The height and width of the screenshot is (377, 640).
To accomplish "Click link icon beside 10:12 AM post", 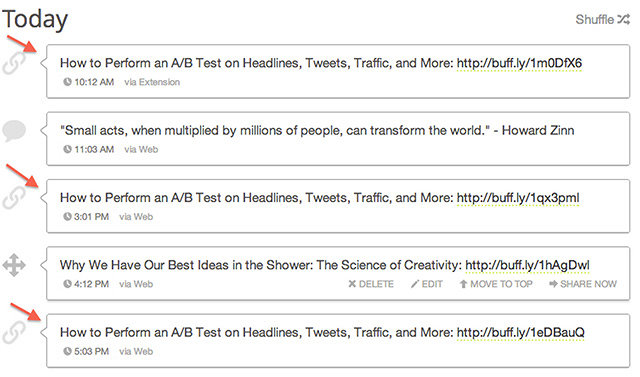I will click(14, 64).
